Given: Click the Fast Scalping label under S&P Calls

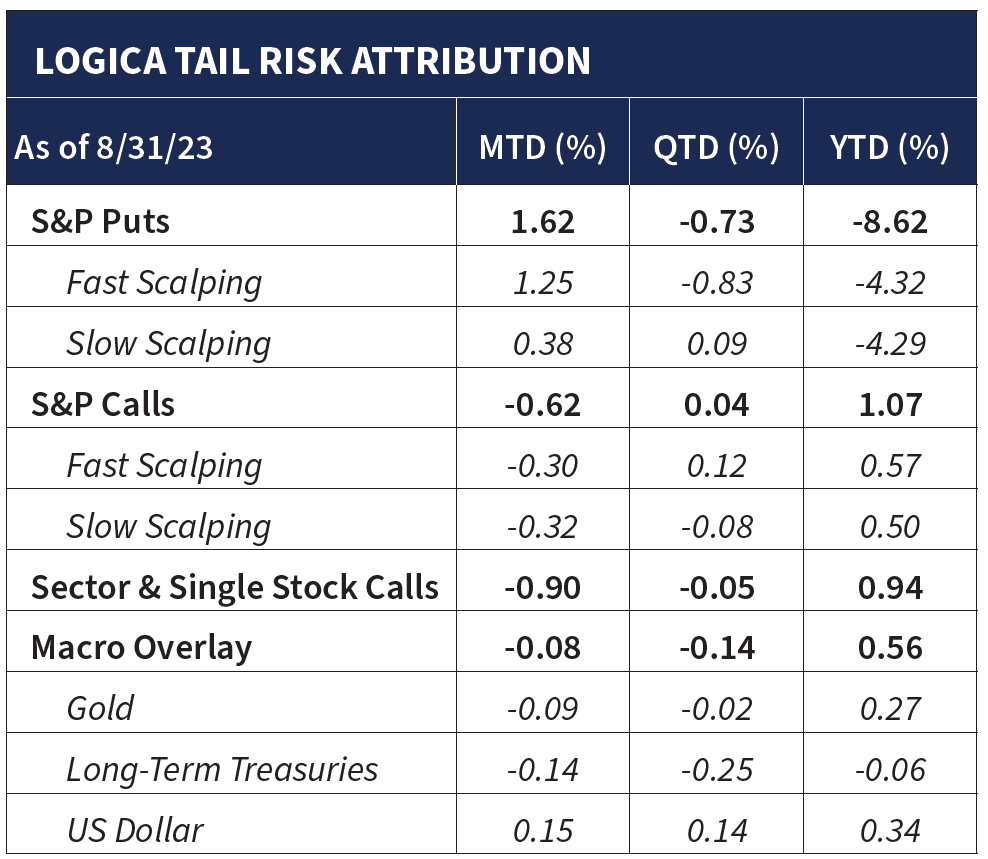Looking at the screenshot, I should click(164, 466).
